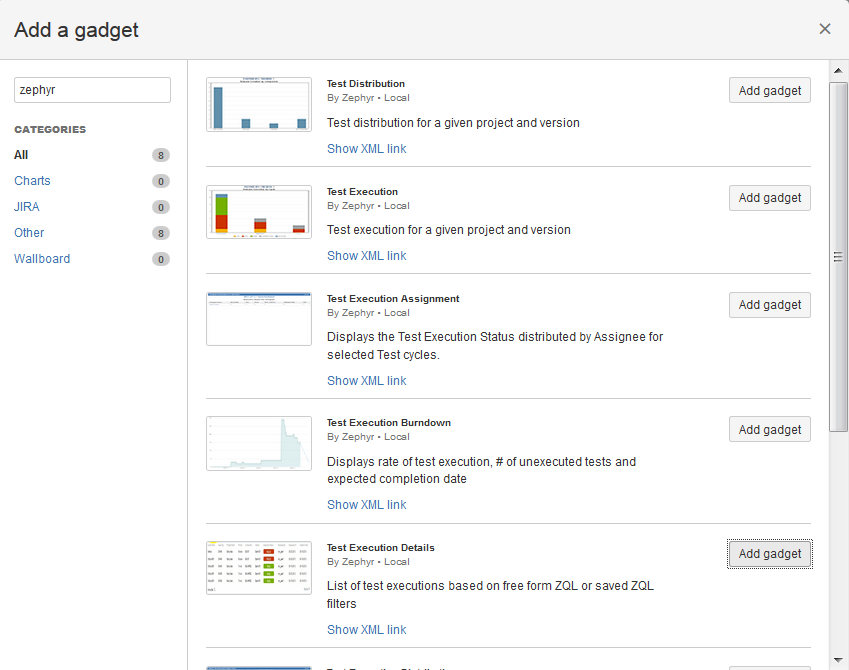Click the scrollbar down arrow
The width and height of the screenshot is (849, 670).
(839, 660)
